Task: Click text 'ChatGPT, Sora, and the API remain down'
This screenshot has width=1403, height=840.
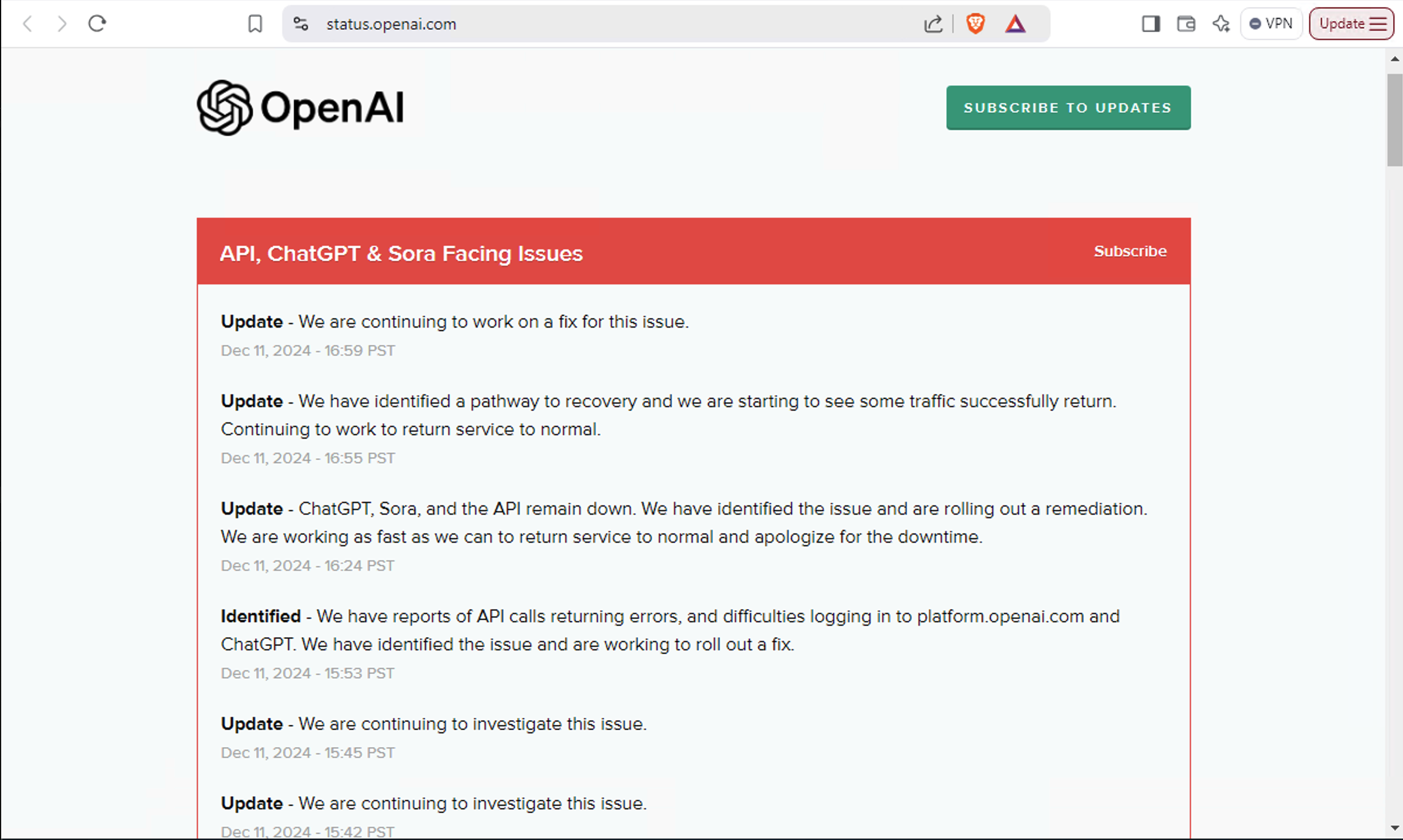Action: pyautogui.click(x=466, y=509)
